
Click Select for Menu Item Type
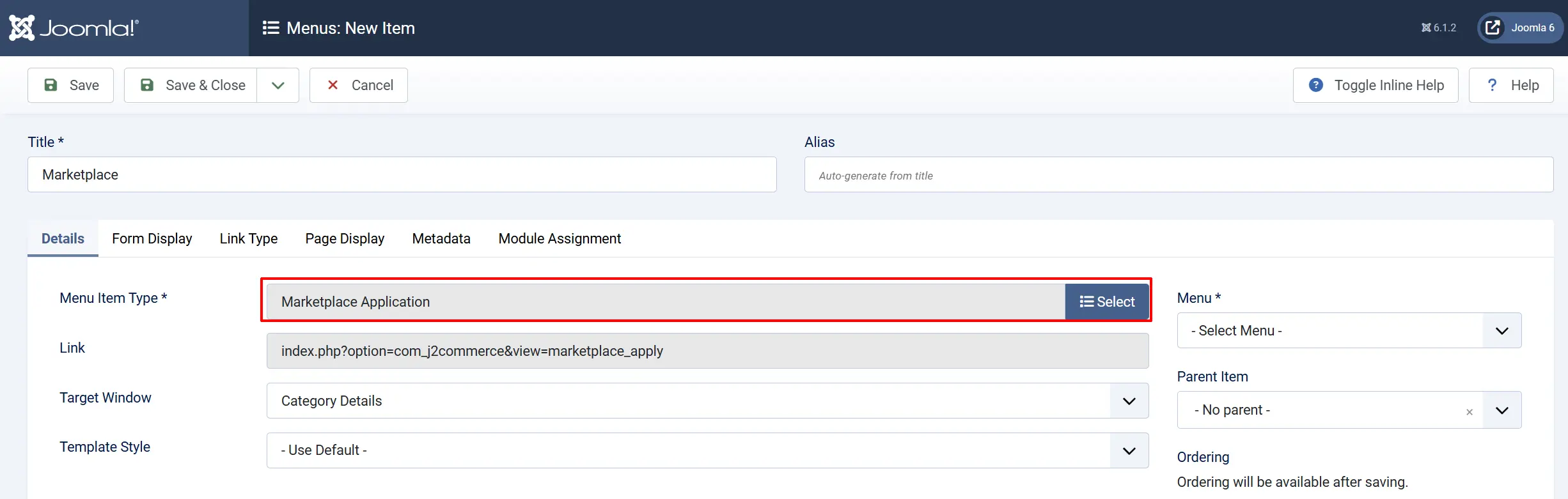pos(1107,302)
